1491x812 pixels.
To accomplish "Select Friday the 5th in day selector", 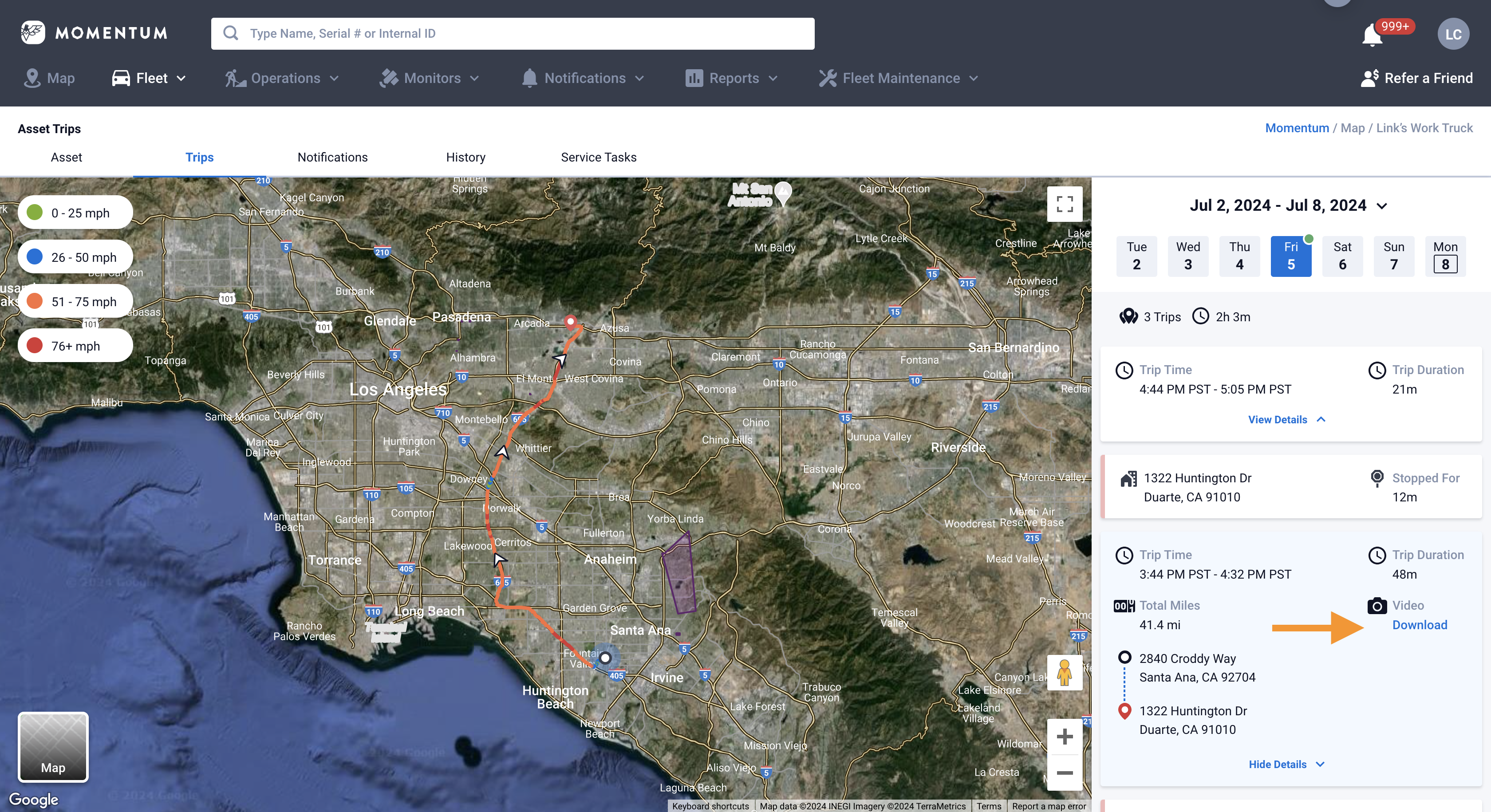I will 1291,256.
